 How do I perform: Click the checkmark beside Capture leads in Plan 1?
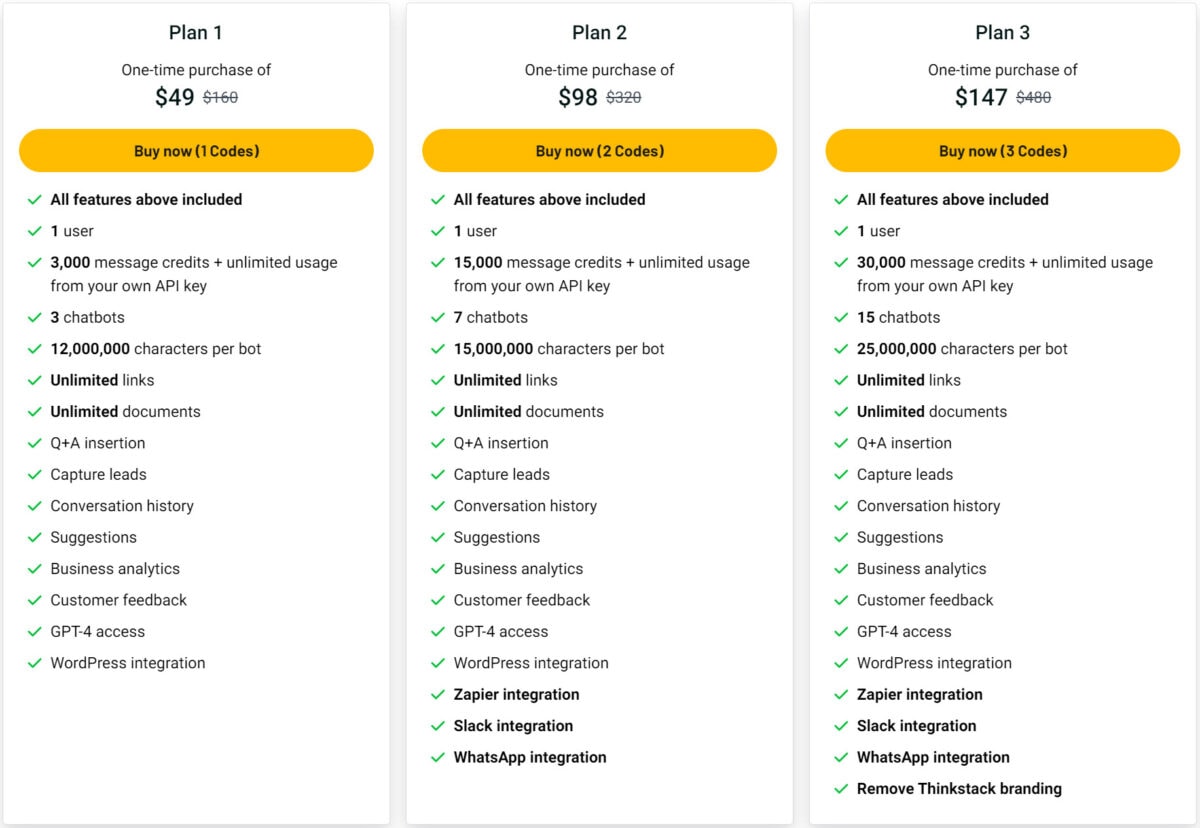tap(35, 475)
